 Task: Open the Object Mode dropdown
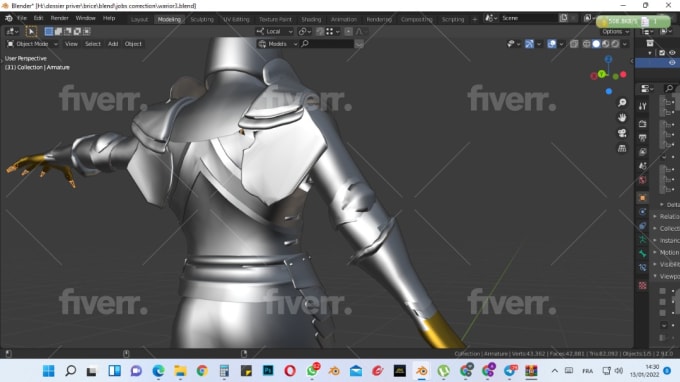click(x=32, y=44)
